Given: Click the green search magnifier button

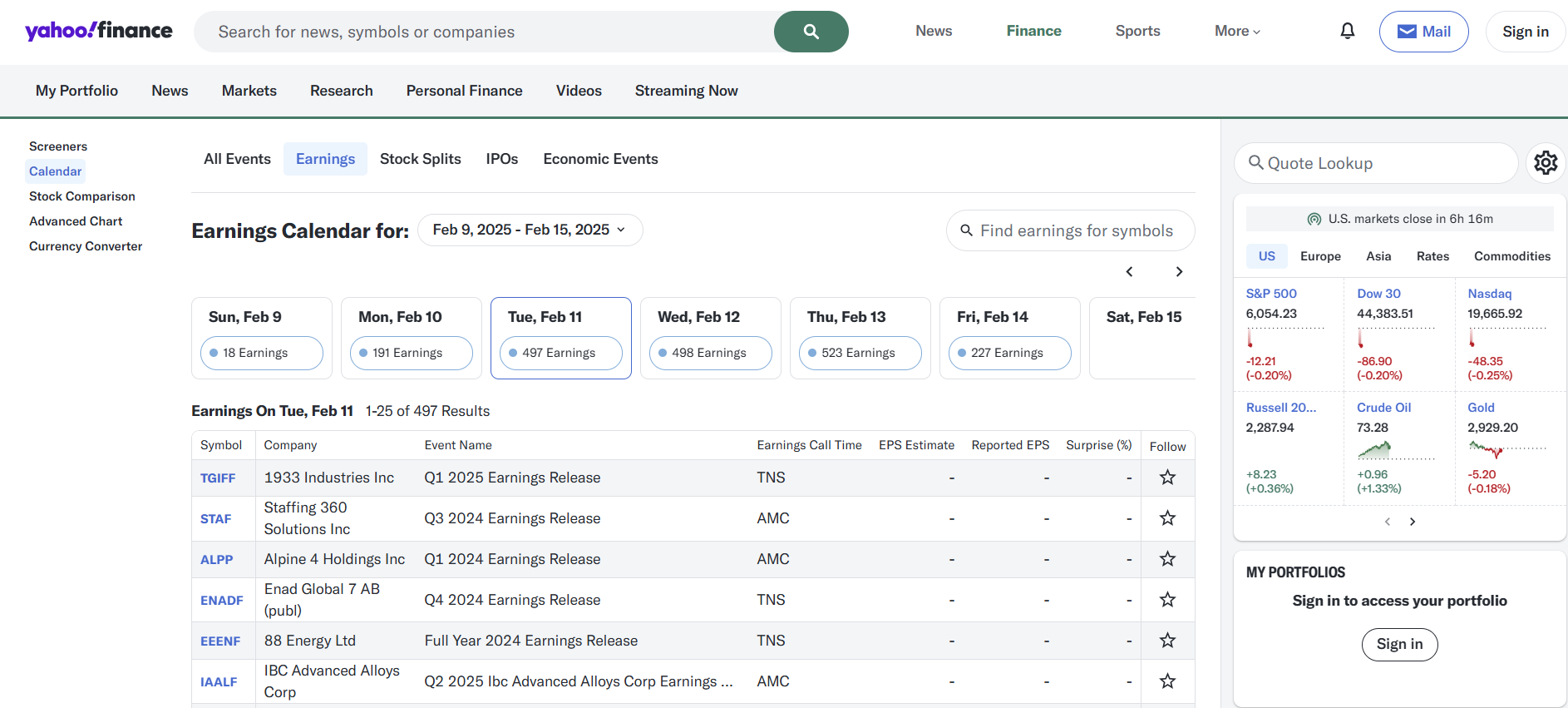Looking at the screenshot, I should tap(811, 32).
